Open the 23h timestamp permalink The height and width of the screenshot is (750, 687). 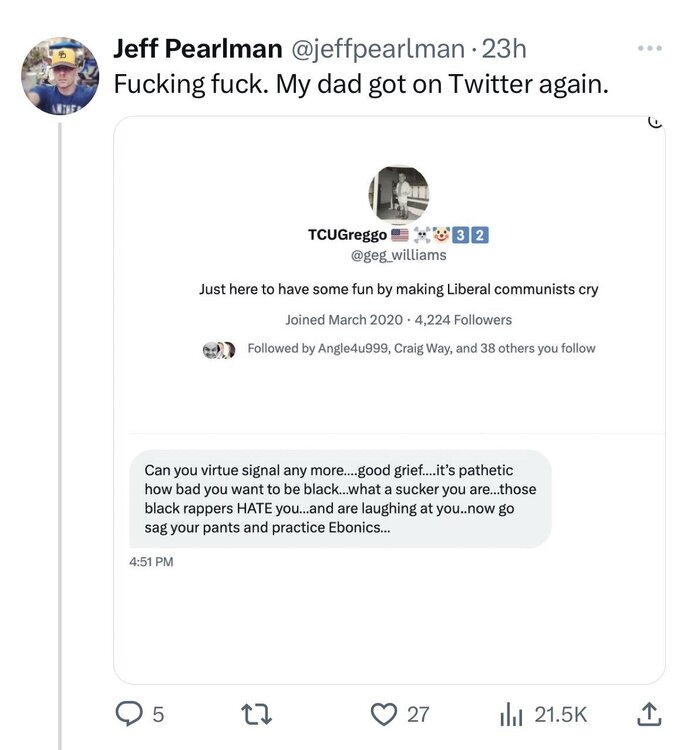pyautogui.click(x=505, y=48)
